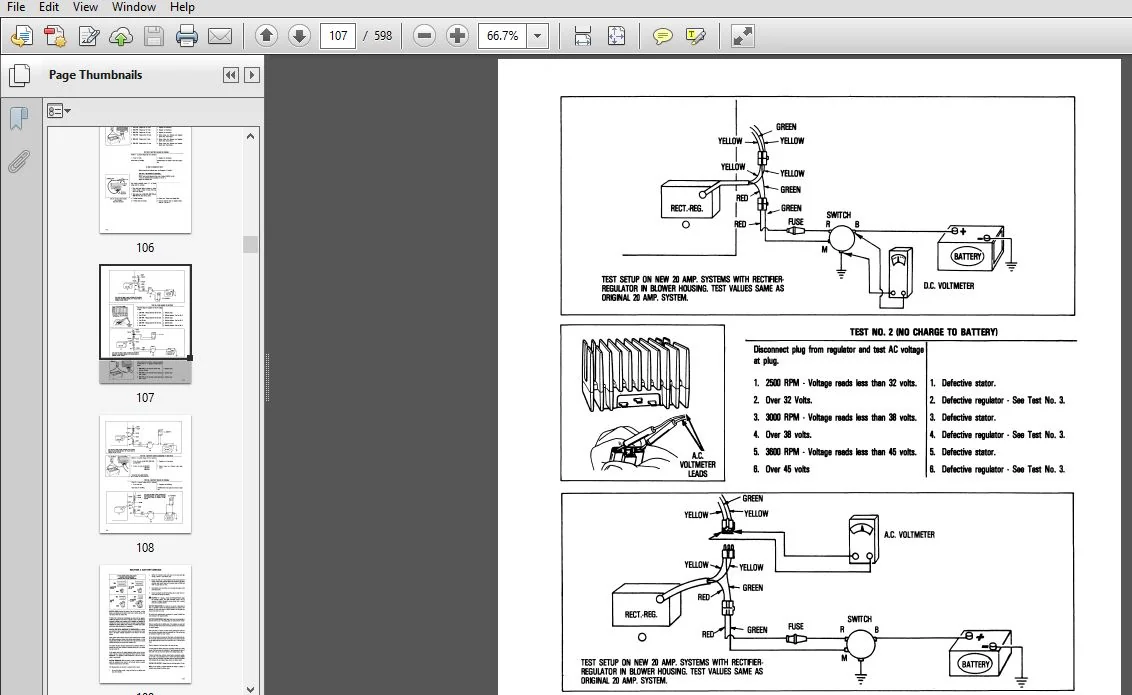Click the page number field showing 107
The width and height of the screenshot is (1132, 695).
(x=338, y=35)
